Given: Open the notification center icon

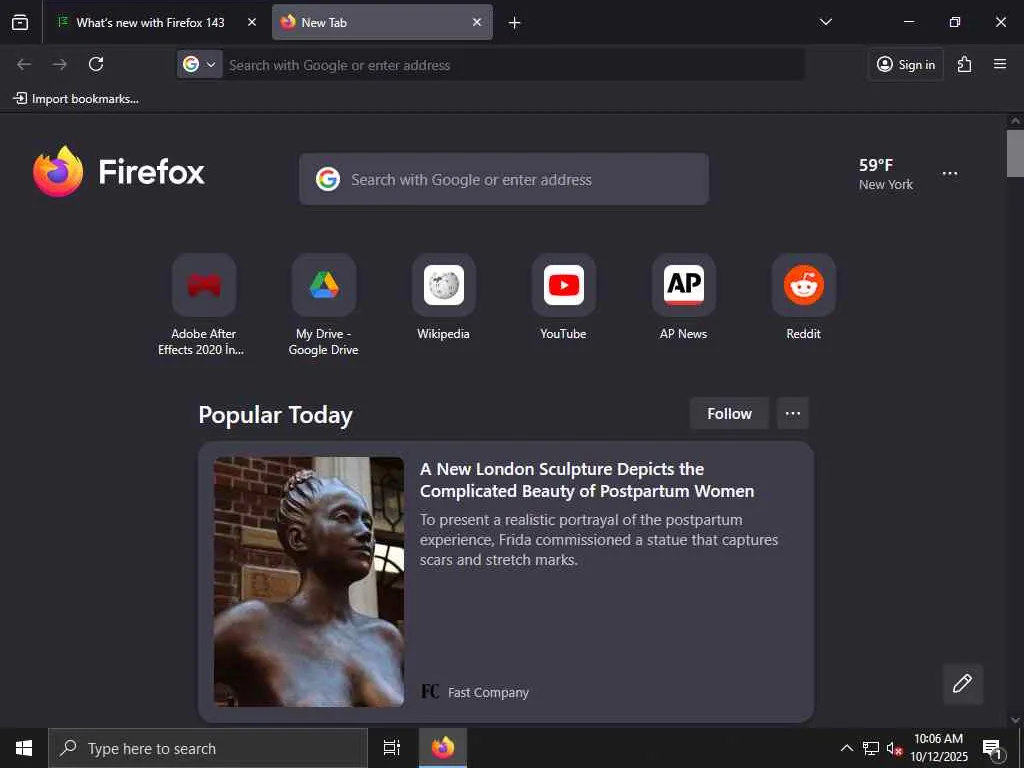Looking at the screenshot, I should click(993, 748).
